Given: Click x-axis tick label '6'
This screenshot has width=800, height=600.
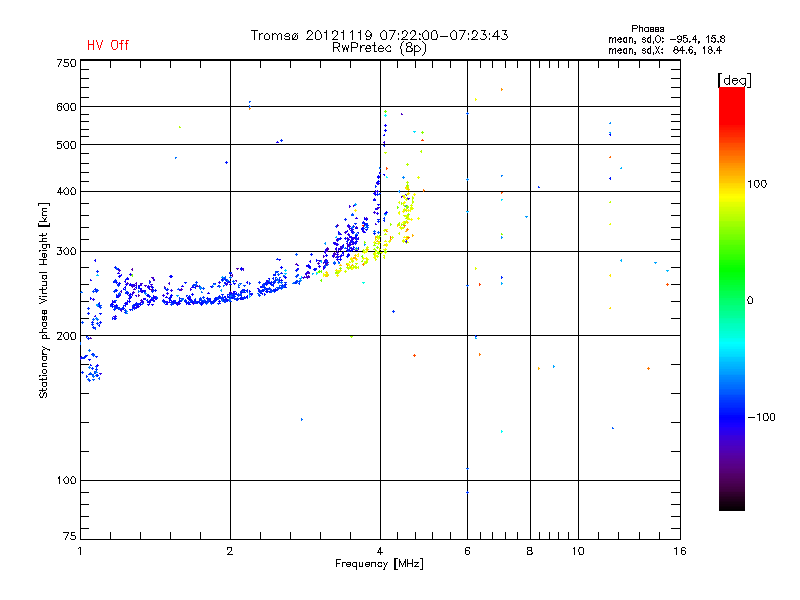Looking at the screenshot, I should pyautogui.click(x=467, y=551).
